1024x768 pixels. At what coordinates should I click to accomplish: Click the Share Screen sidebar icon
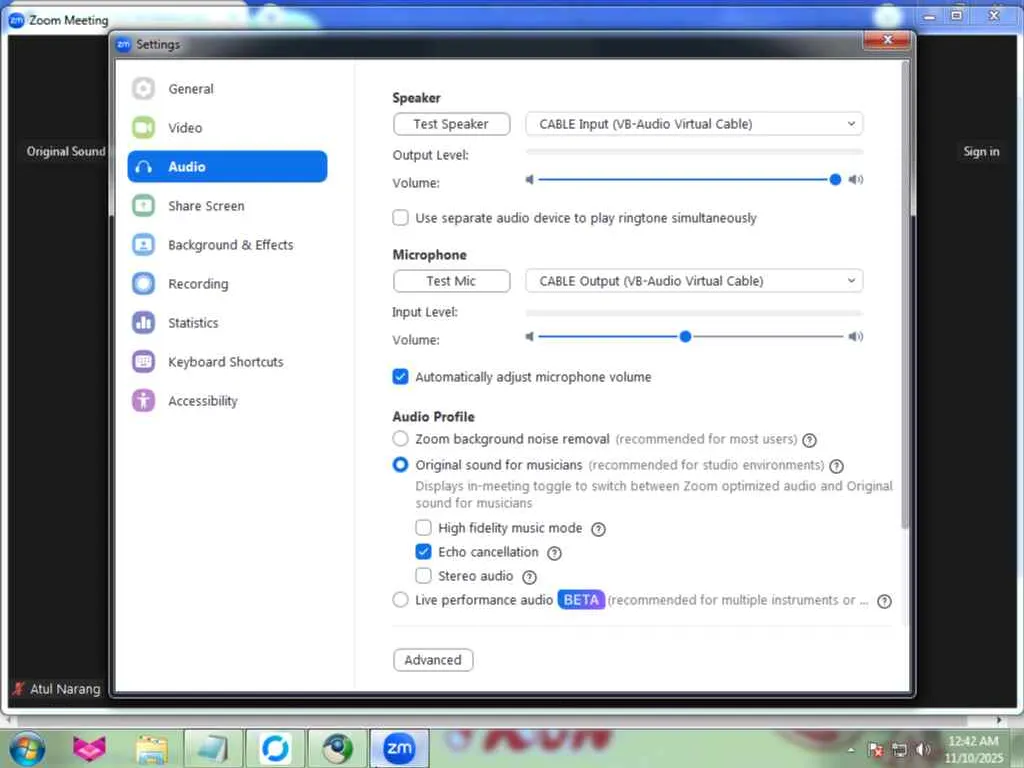(x=144, y=206)
